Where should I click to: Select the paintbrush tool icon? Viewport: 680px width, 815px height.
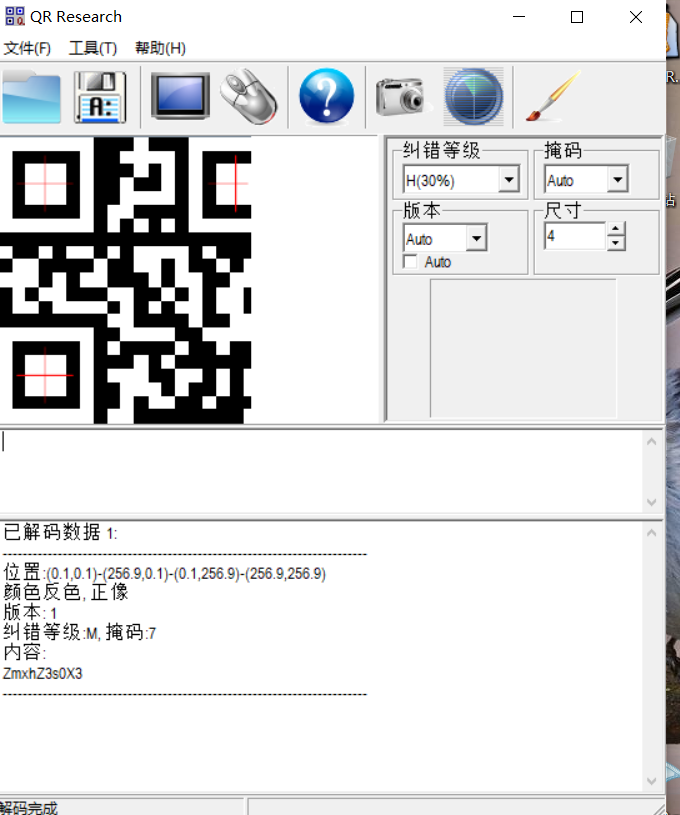547,97
